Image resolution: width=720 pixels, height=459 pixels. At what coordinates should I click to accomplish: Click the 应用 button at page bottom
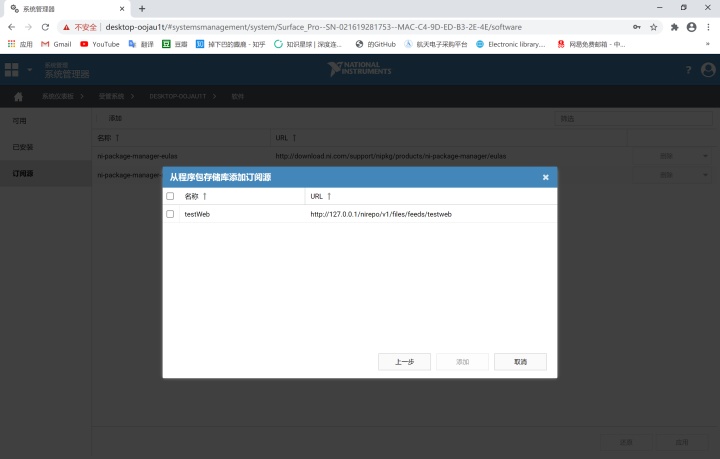(682, 442)
